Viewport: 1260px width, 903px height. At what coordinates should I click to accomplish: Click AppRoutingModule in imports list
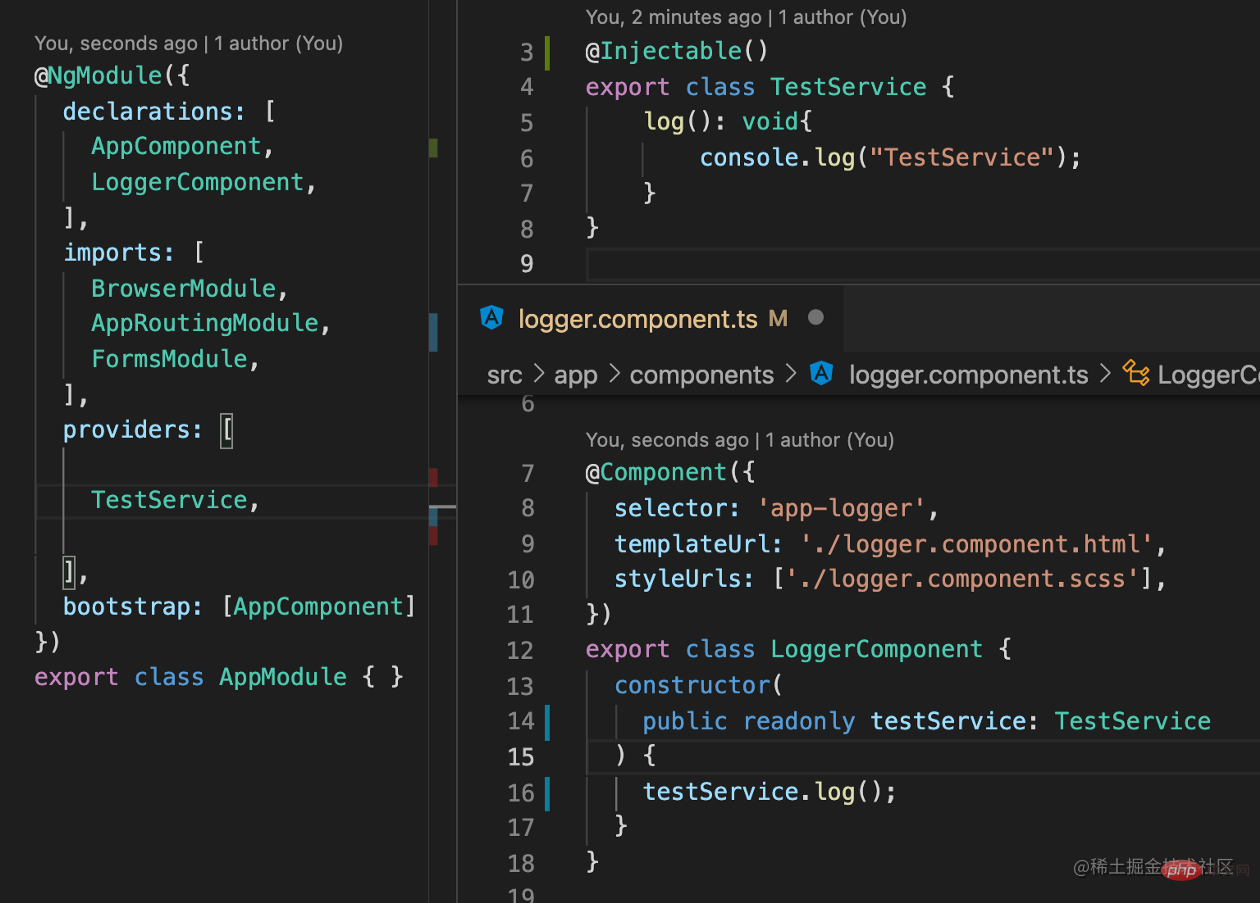click(x=204, y=323)
